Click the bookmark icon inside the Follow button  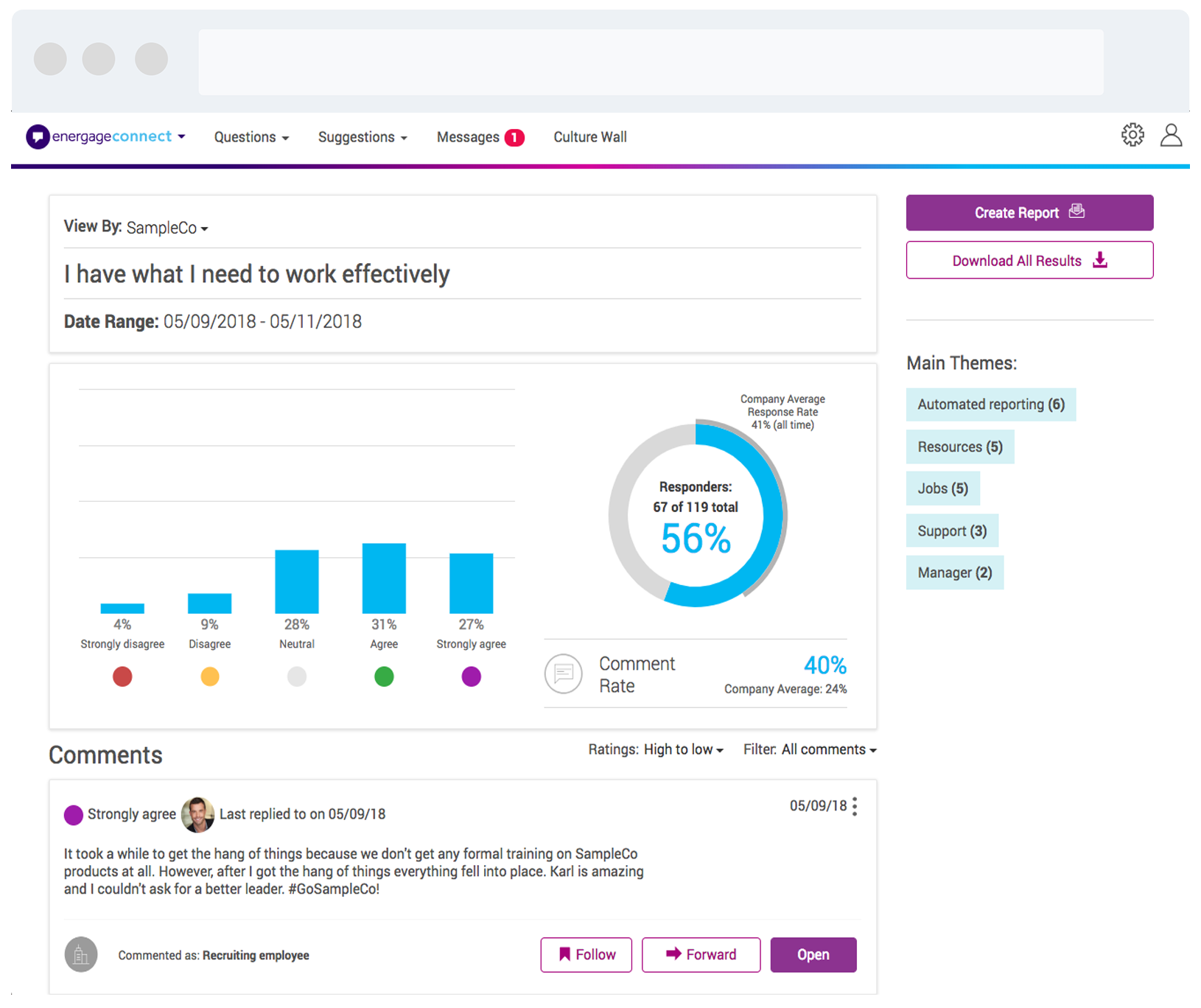coord(565,954)
